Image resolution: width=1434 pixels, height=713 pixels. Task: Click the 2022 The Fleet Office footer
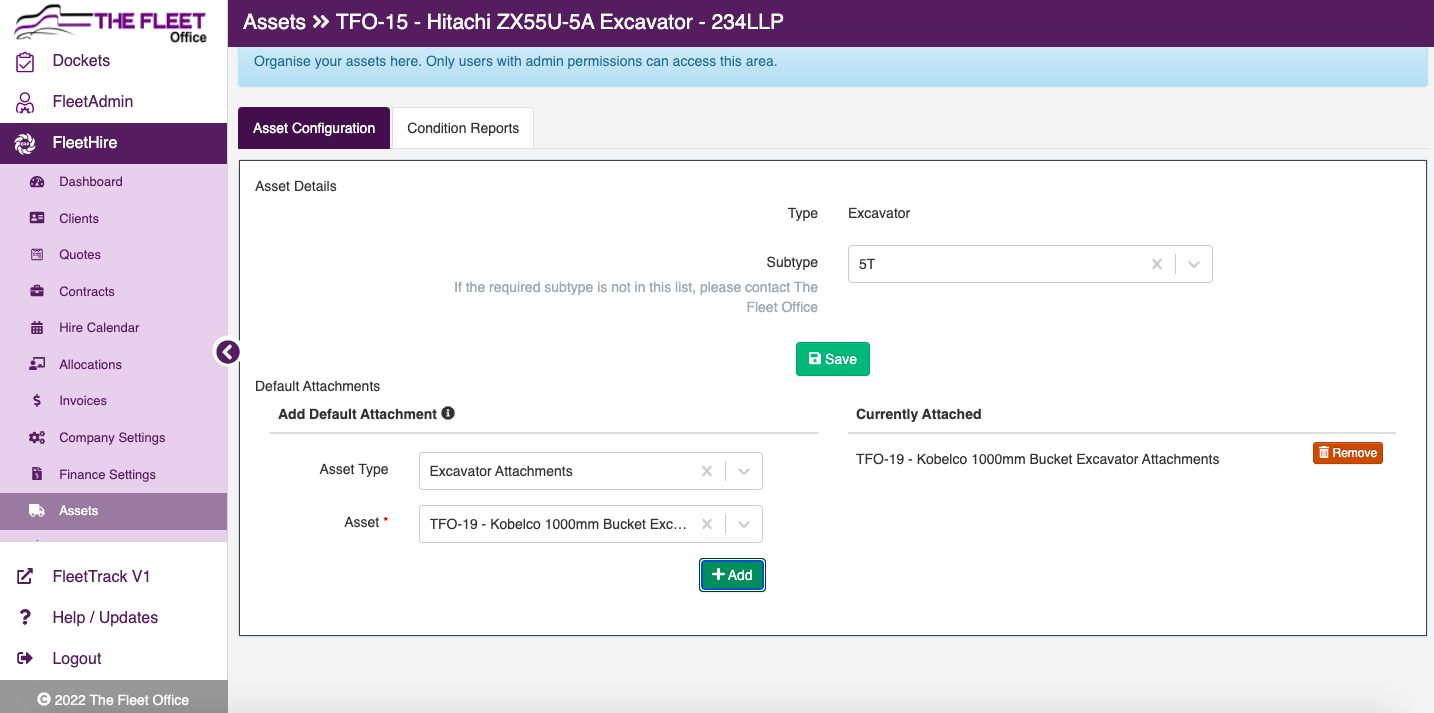coord(113,700)
